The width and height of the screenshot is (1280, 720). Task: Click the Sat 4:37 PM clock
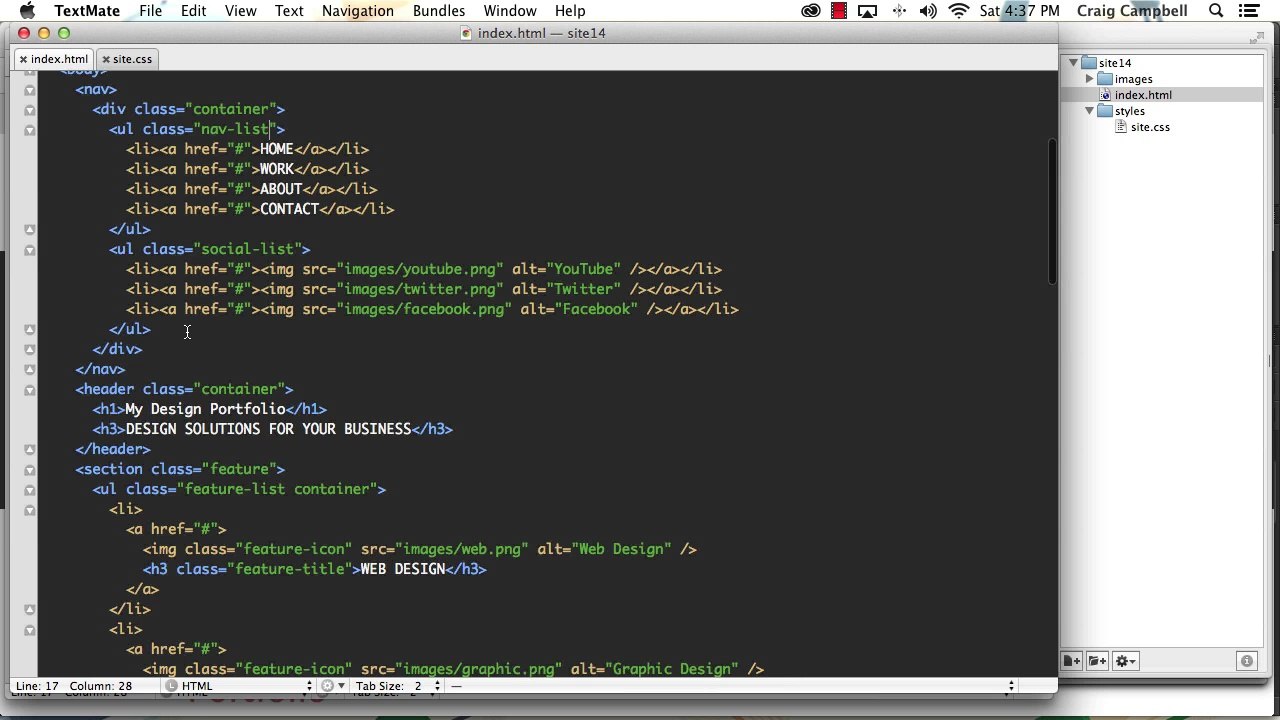tap(1019, 11)
